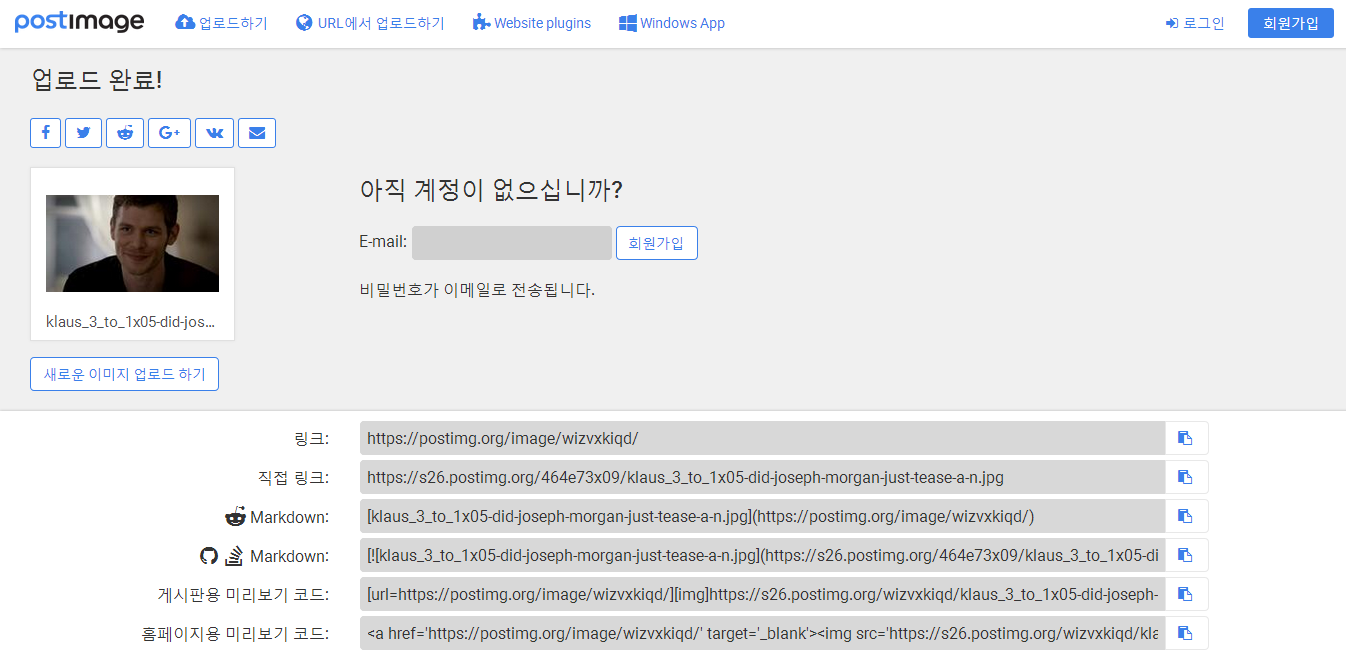Share image on VK

click(x=214, y=133)
